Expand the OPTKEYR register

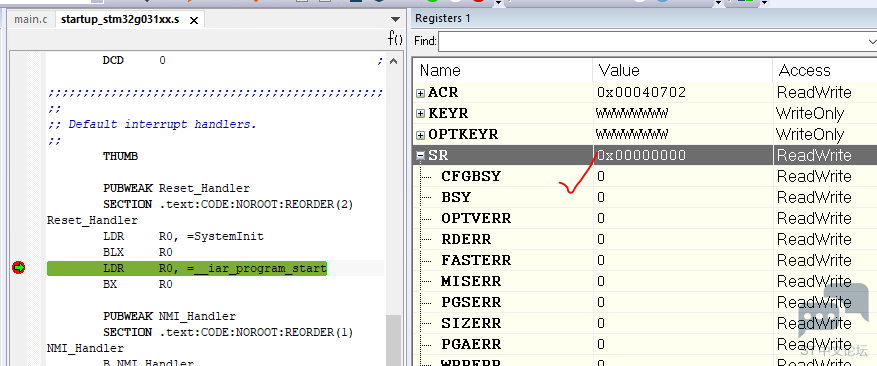(x=420, y=135)
